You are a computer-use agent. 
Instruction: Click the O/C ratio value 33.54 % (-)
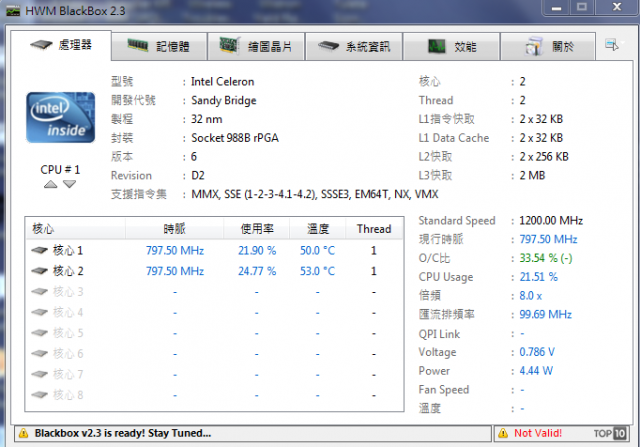click(x=546, y=258)
